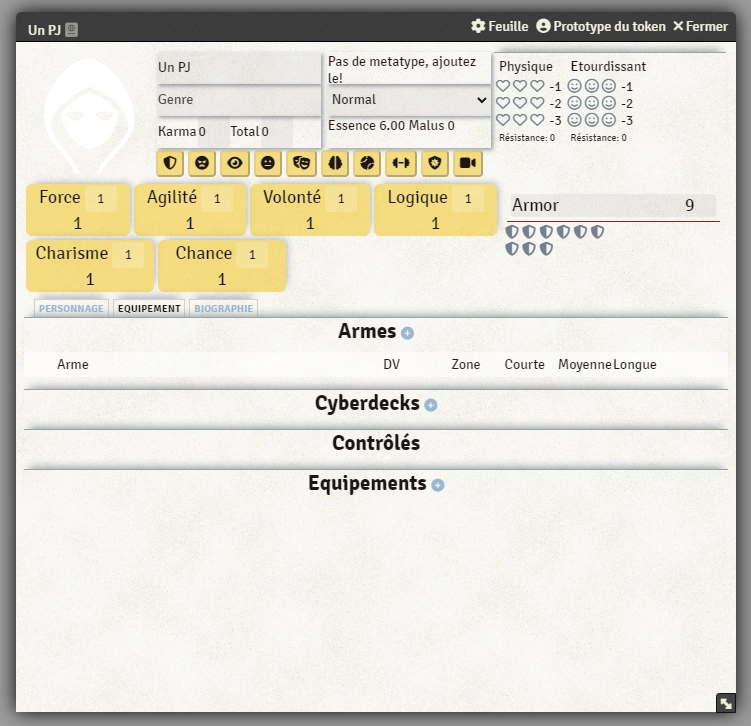
Task: Click the eye perception roll icon
Action: point(235,163)
